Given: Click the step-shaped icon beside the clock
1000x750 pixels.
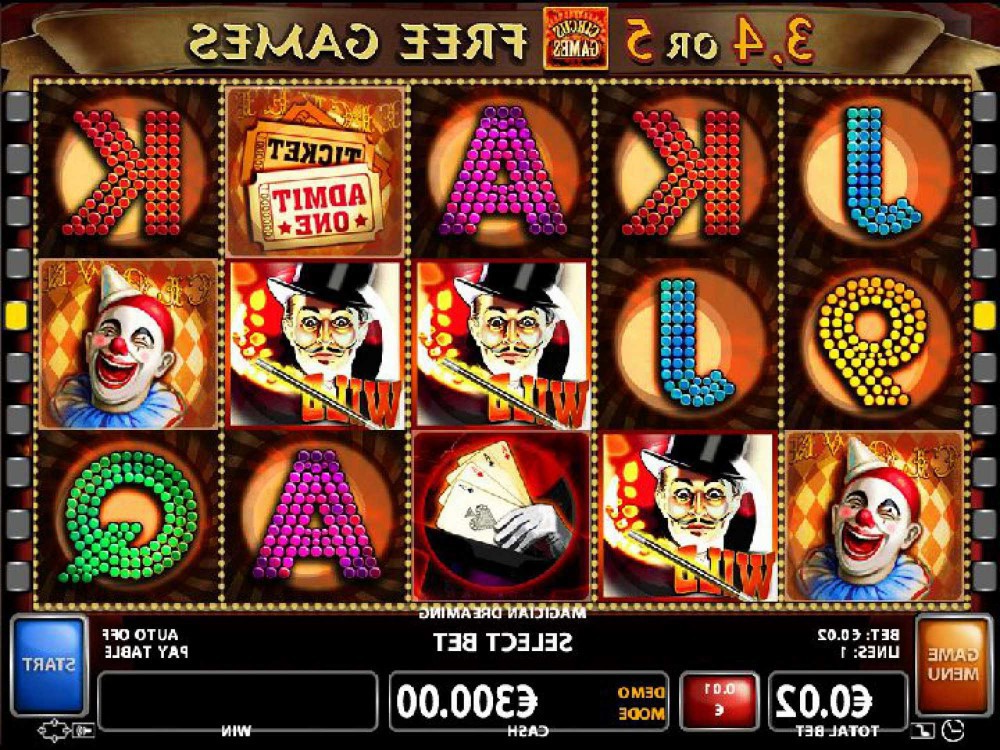Looking at the screenshot, I should tap(923, 729).
